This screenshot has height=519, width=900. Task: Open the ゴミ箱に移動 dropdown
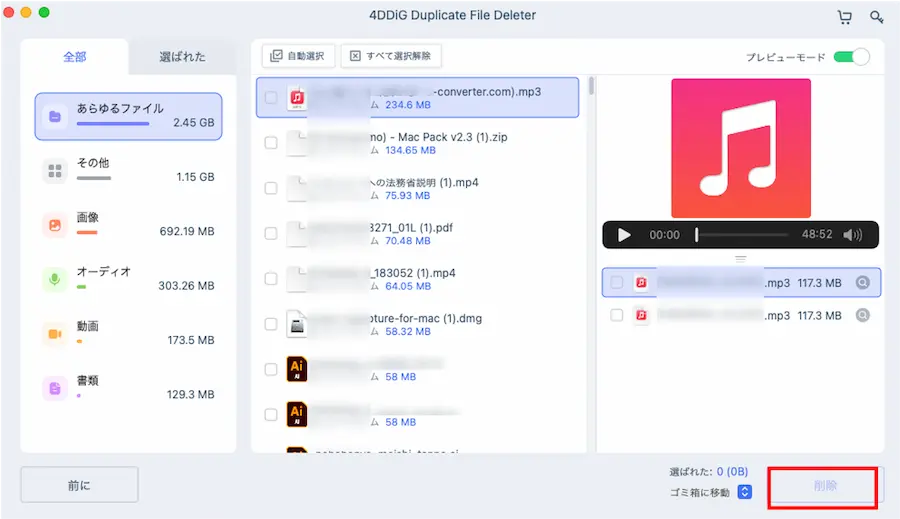(745, 492)
